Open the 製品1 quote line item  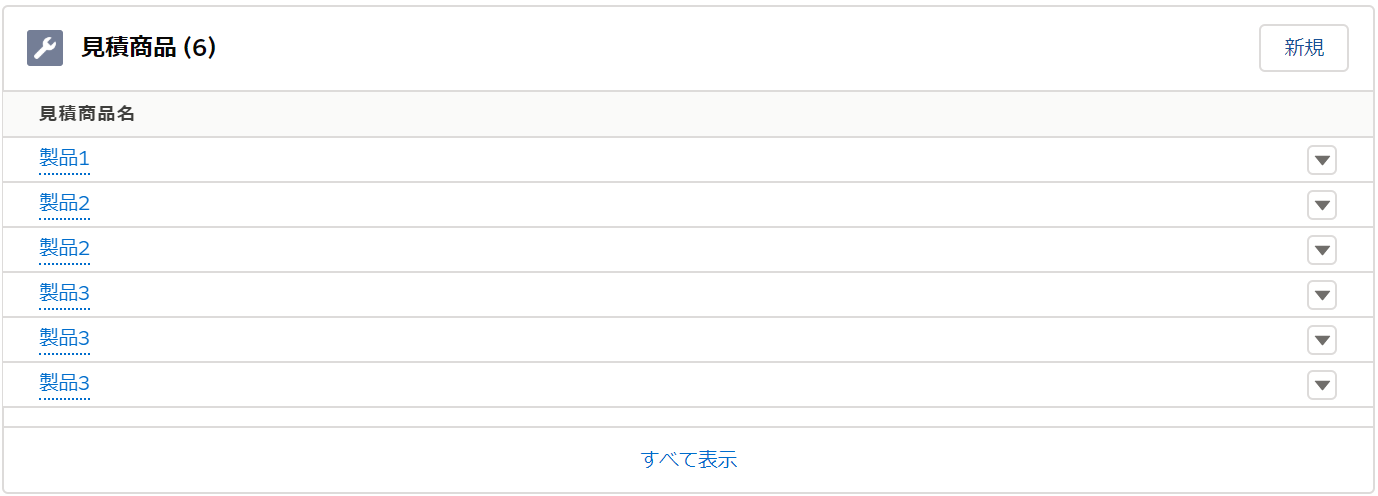(x=64, y=159)
